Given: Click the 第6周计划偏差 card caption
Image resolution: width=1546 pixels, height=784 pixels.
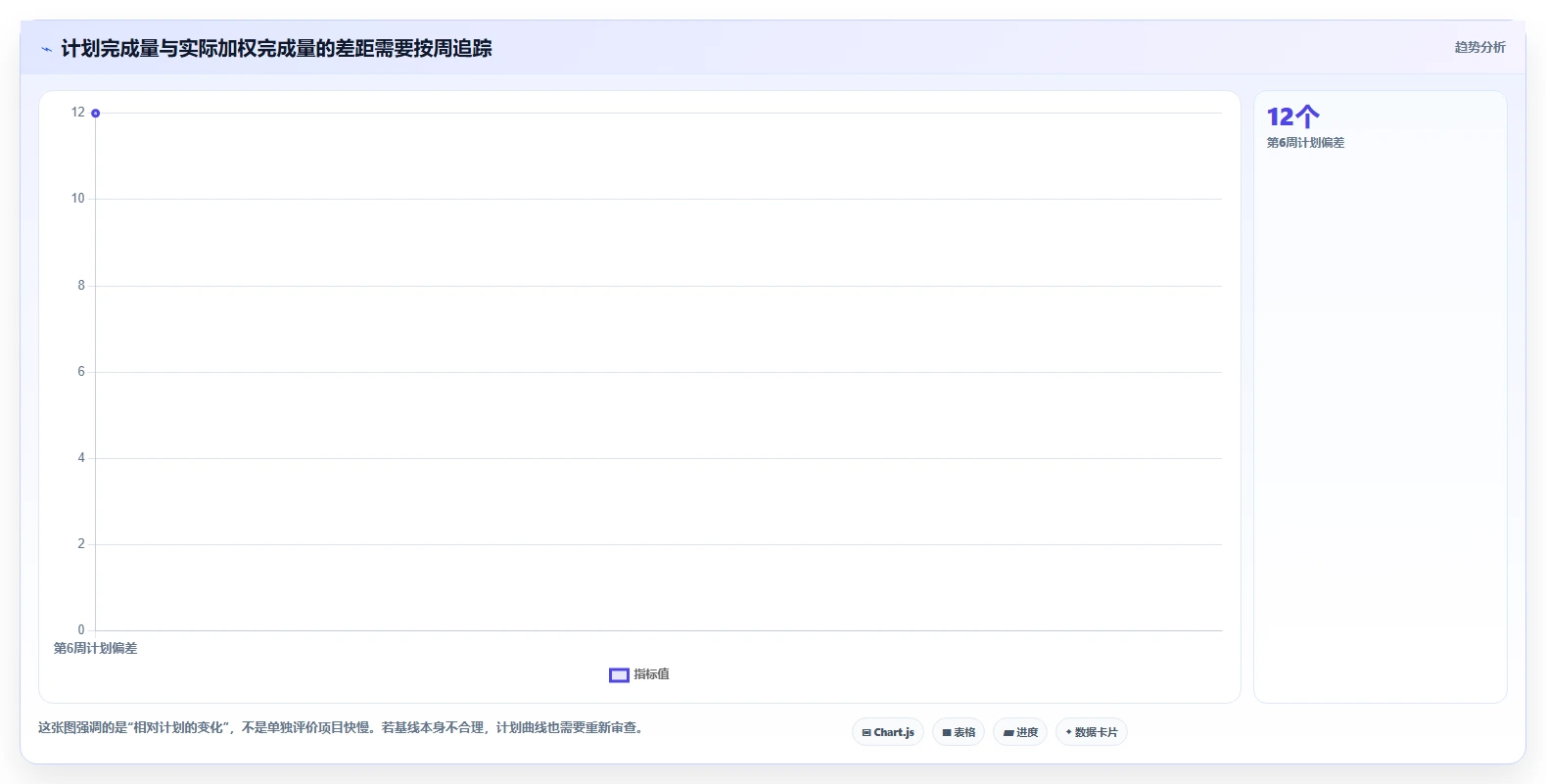Looking at the screenshot, I should click(x=1305, y=143).
